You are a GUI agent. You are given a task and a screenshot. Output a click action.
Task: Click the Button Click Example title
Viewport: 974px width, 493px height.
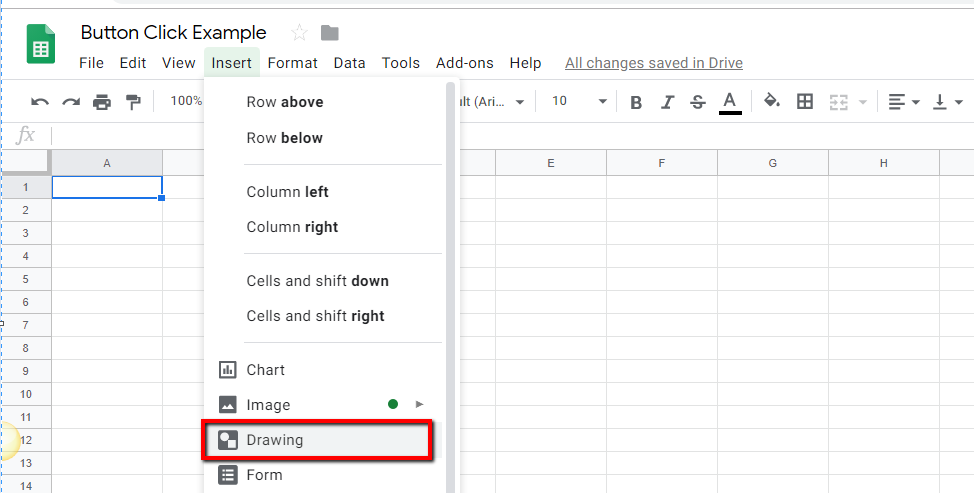(174, 33)
